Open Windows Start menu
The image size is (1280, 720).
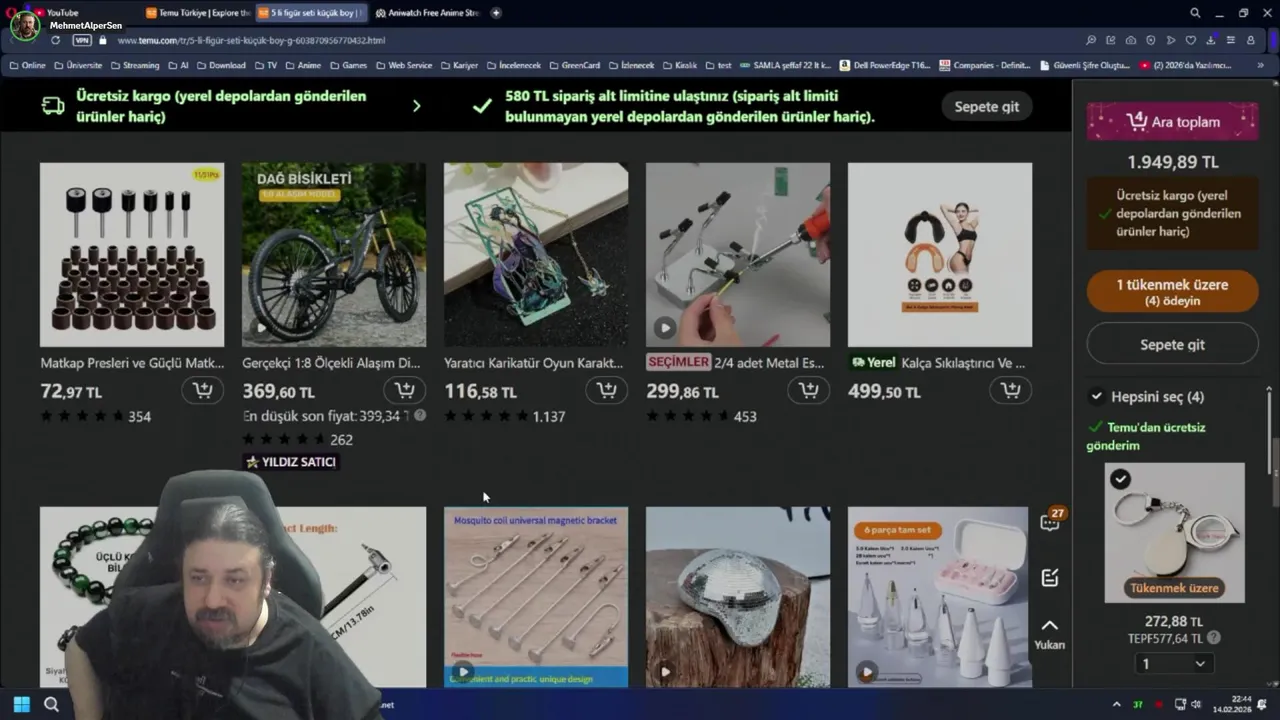(x=21, y=704)
